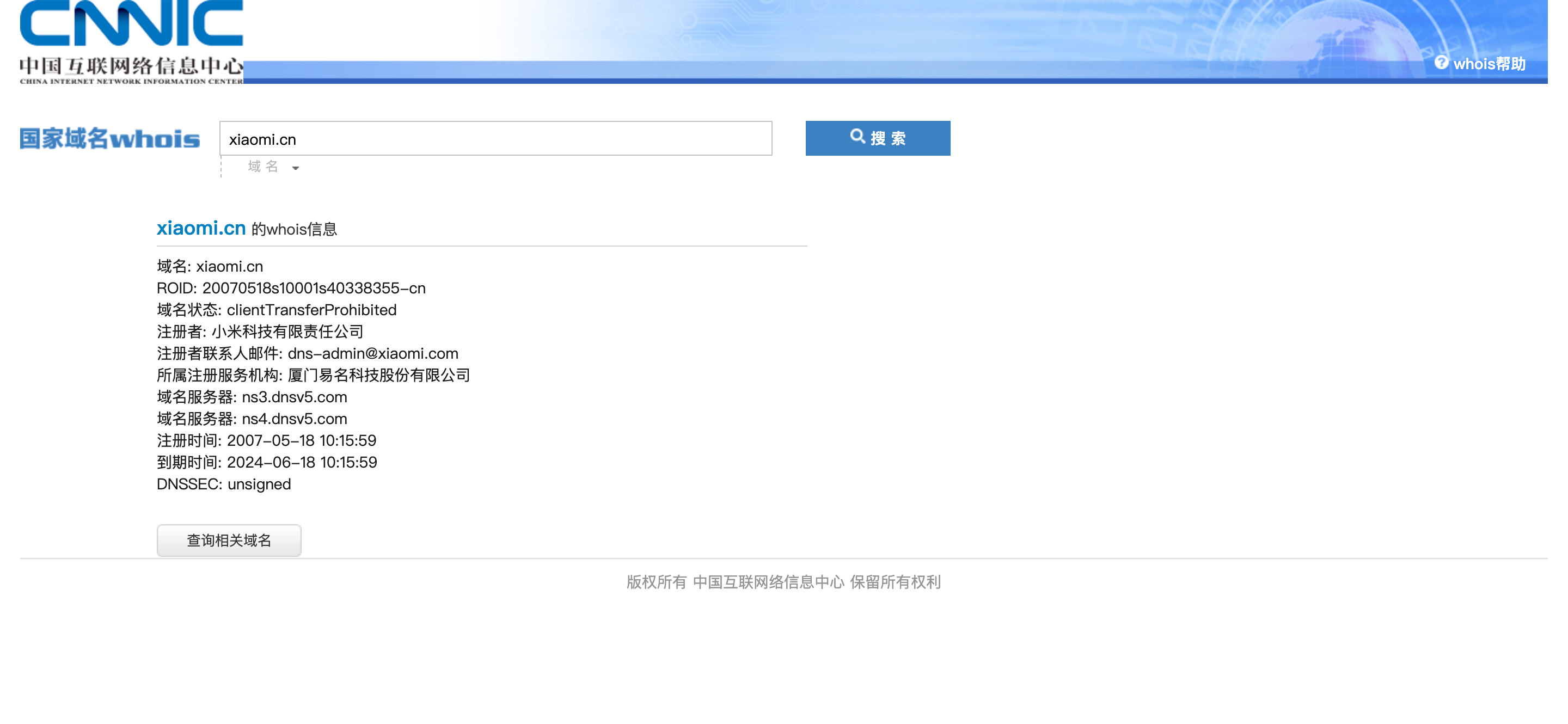Click the DNSSEC: unsigned line
This screenshot has height=724, width=1568.
tap(223, 484)
